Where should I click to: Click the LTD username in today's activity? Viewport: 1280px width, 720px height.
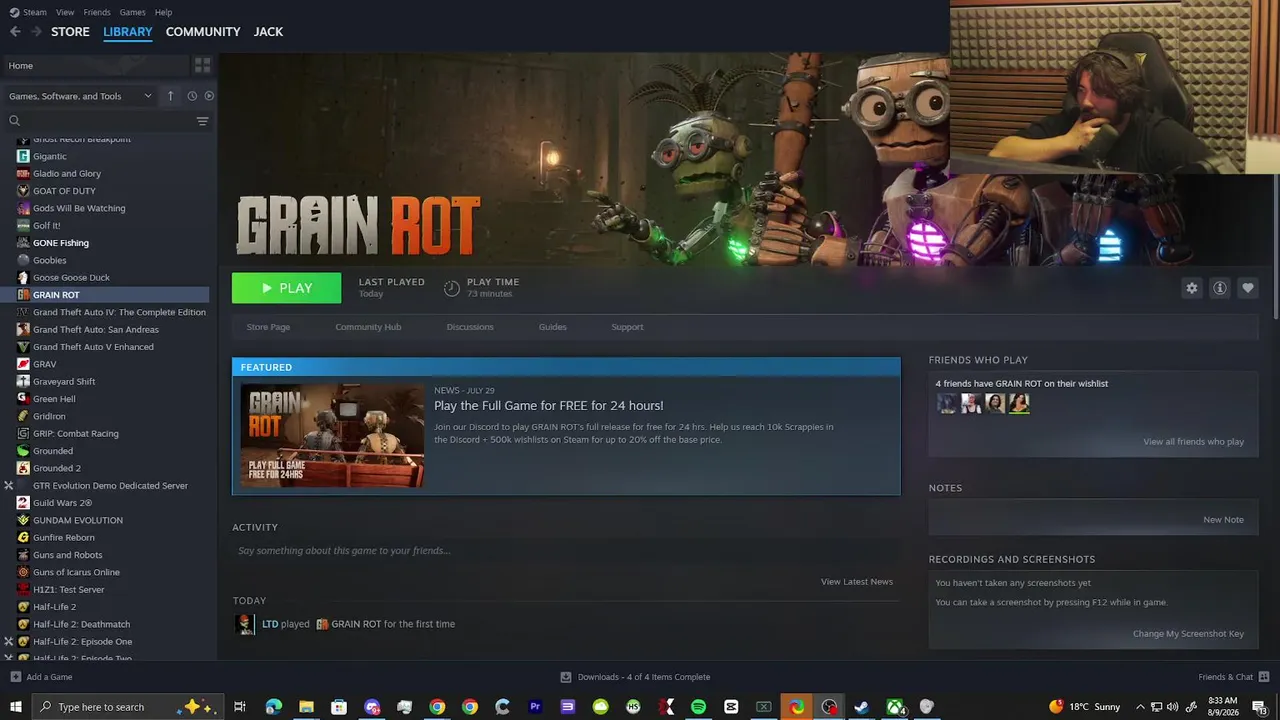point(270,624)
